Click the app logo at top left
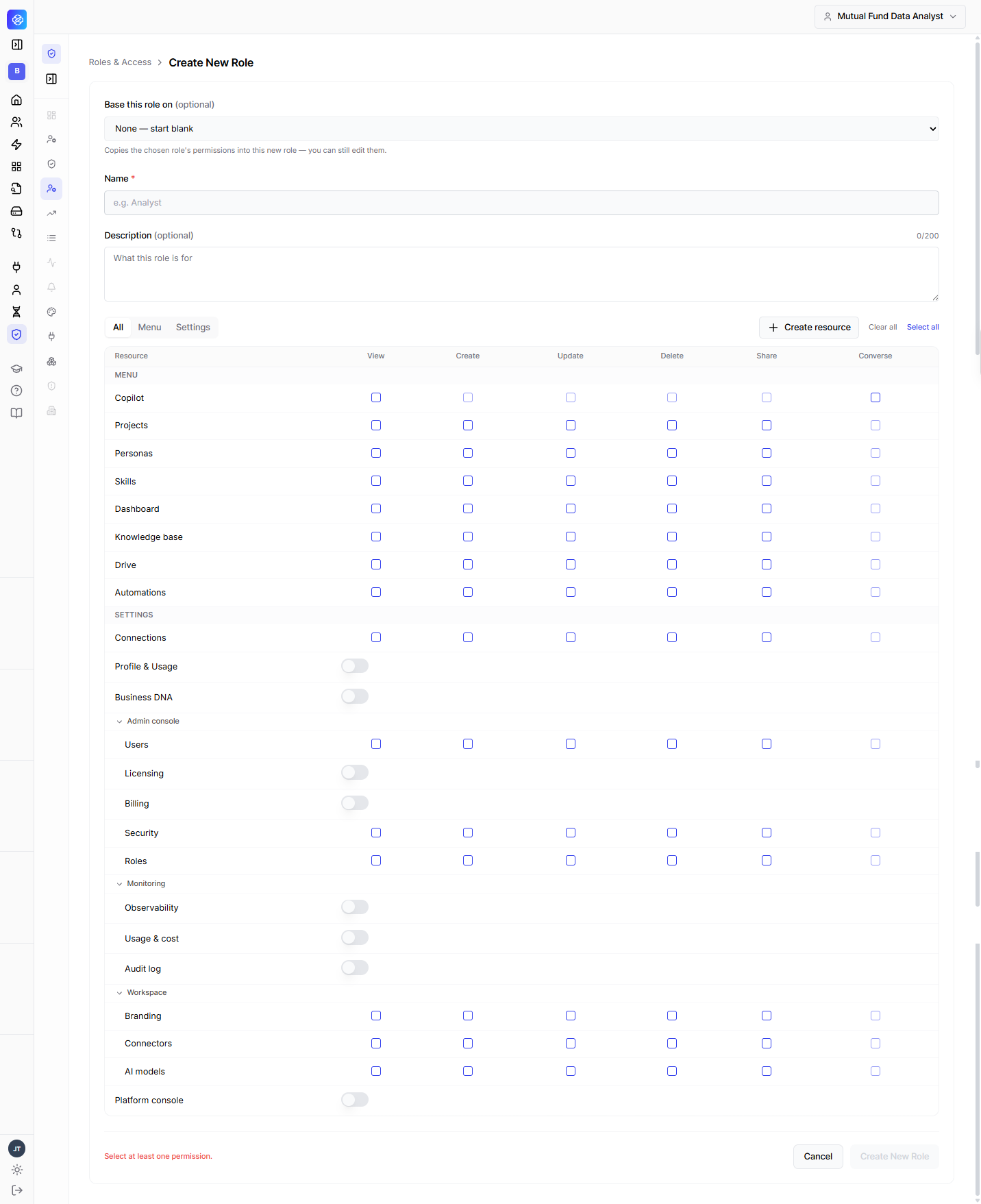The image size is (981, 1204). click(17, 20)
